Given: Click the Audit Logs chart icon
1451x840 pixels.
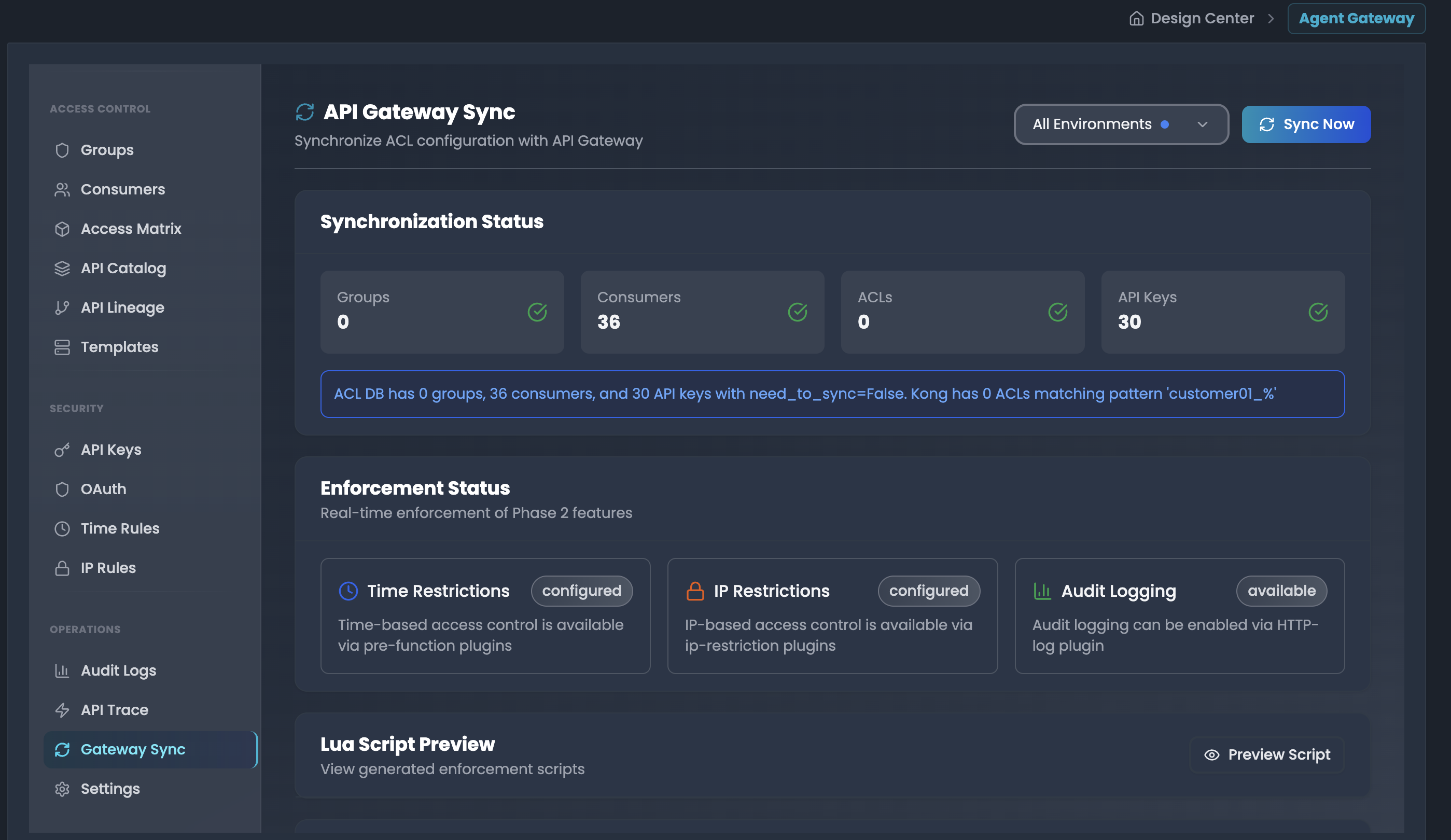Looking at the screenshot, I should pos(62,671).
